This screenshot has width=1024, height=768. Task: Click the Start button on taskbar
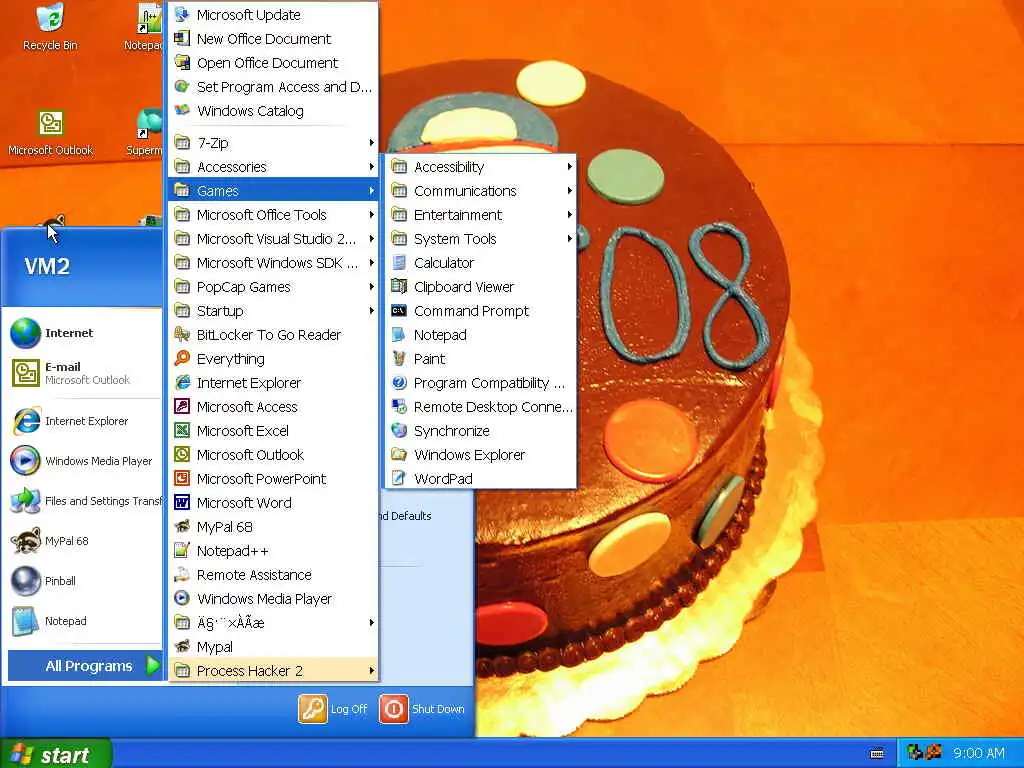(56, 754)
